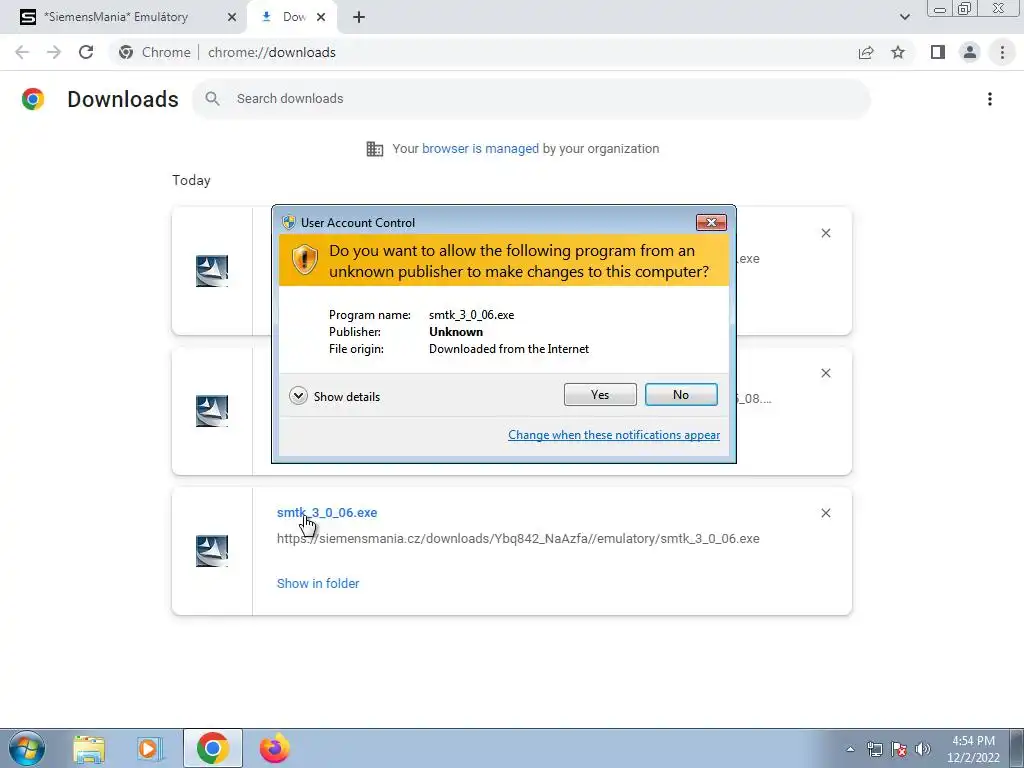Reload the current page

click(86, 52)
